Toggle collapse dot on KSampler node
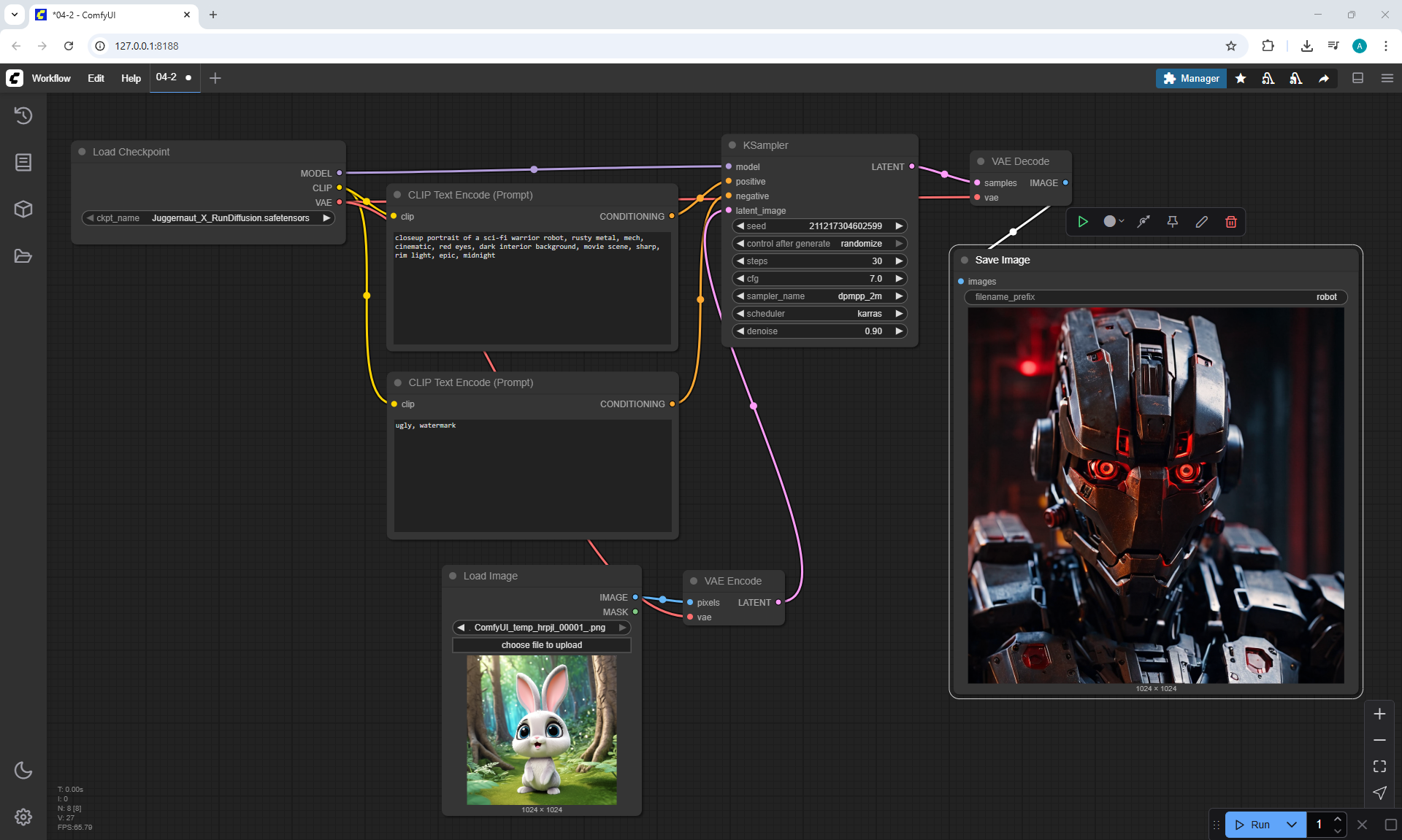Viewport: 1402px width, 840px height. (x=732, y=145)
